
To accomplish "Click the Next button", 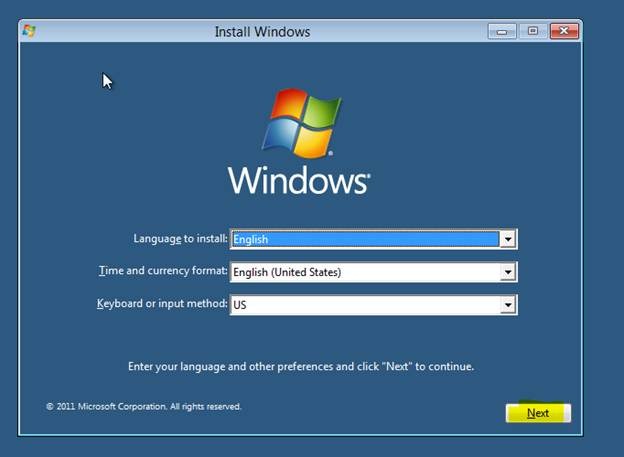I will coord(538,413).
